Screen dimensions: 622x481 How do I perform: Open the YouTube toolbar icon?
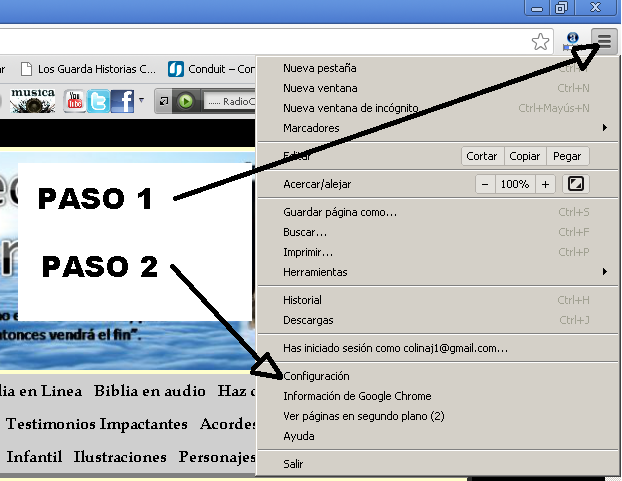point(75,101)
